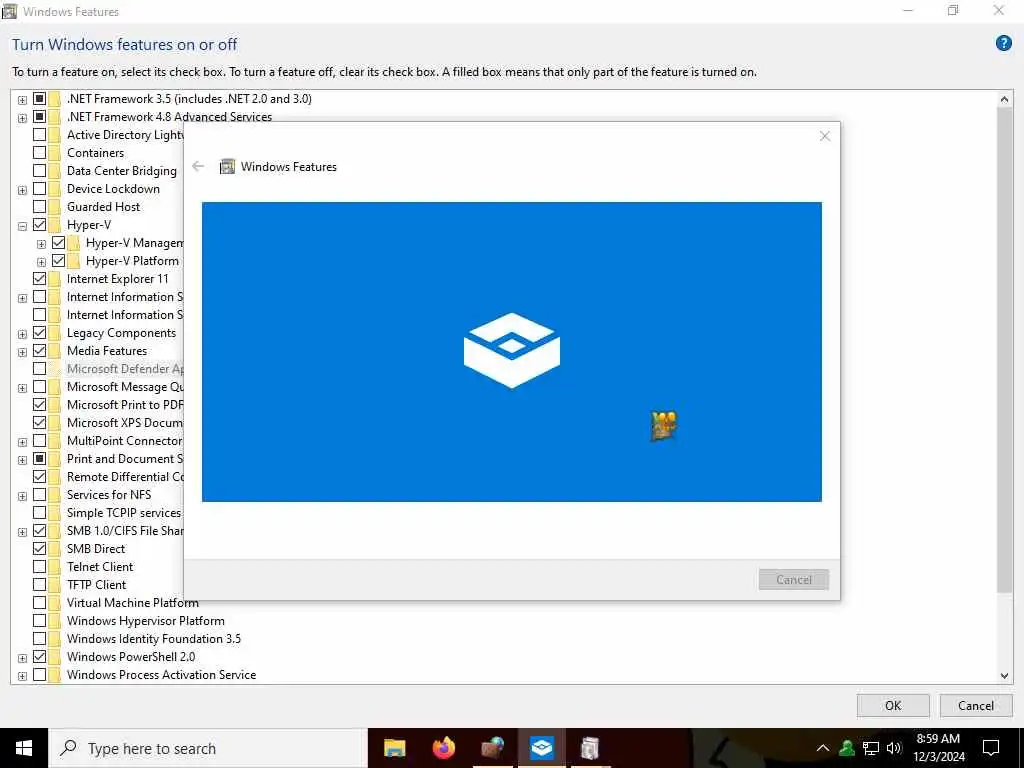This screenshot has height=768, width=1024.
Task: Expand the MultiPoint Connector node
Action: click(x=22, y=442)
